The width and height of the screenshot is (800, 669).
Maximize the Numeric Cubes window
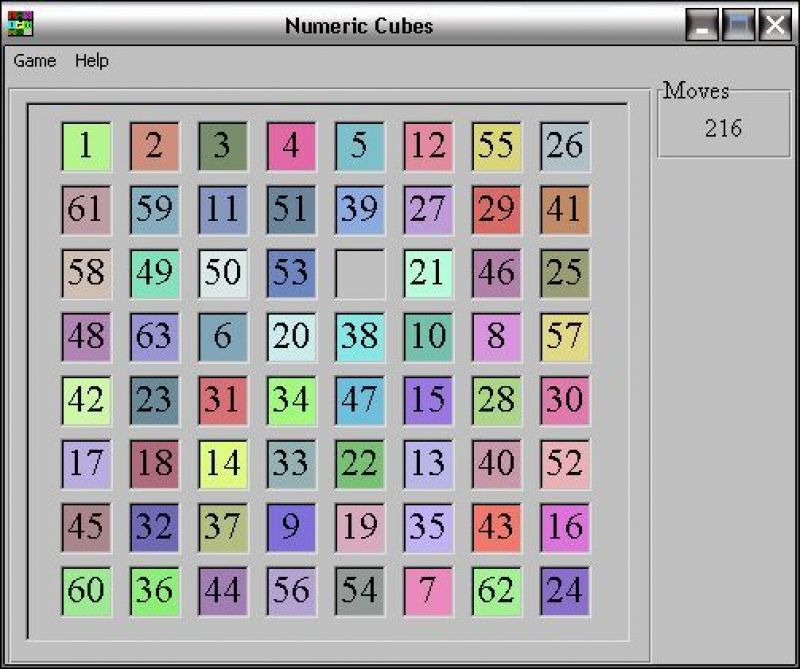[739, 24]
